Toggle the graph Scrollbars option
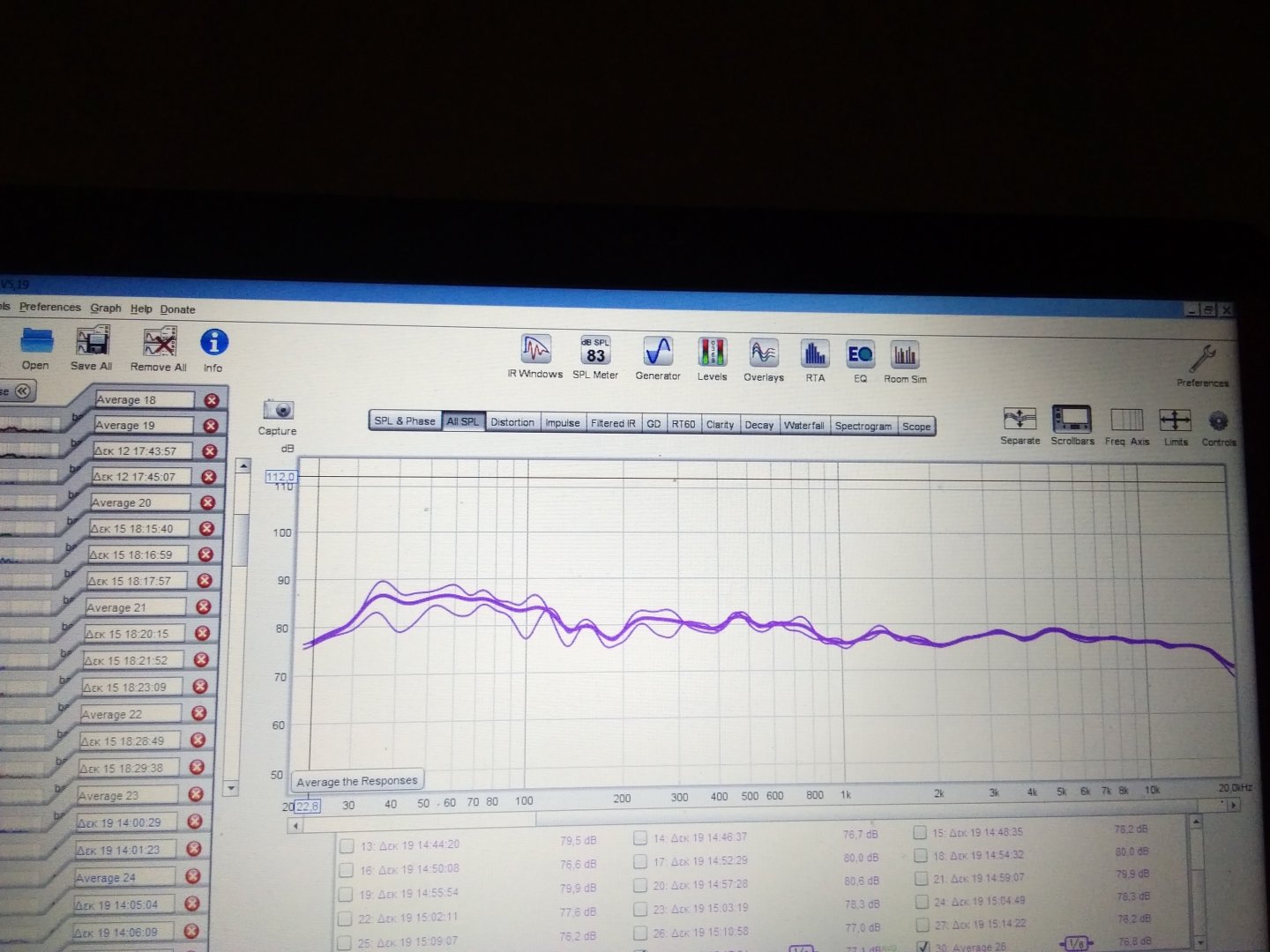The width and height of the screenshot is (1270, 952). coord(1072,421)
